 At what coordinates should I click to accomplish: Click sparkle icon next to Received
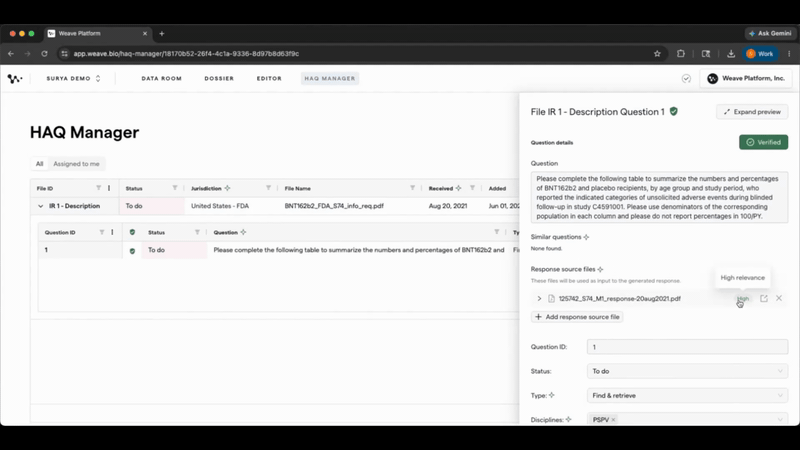pos(459,188)
